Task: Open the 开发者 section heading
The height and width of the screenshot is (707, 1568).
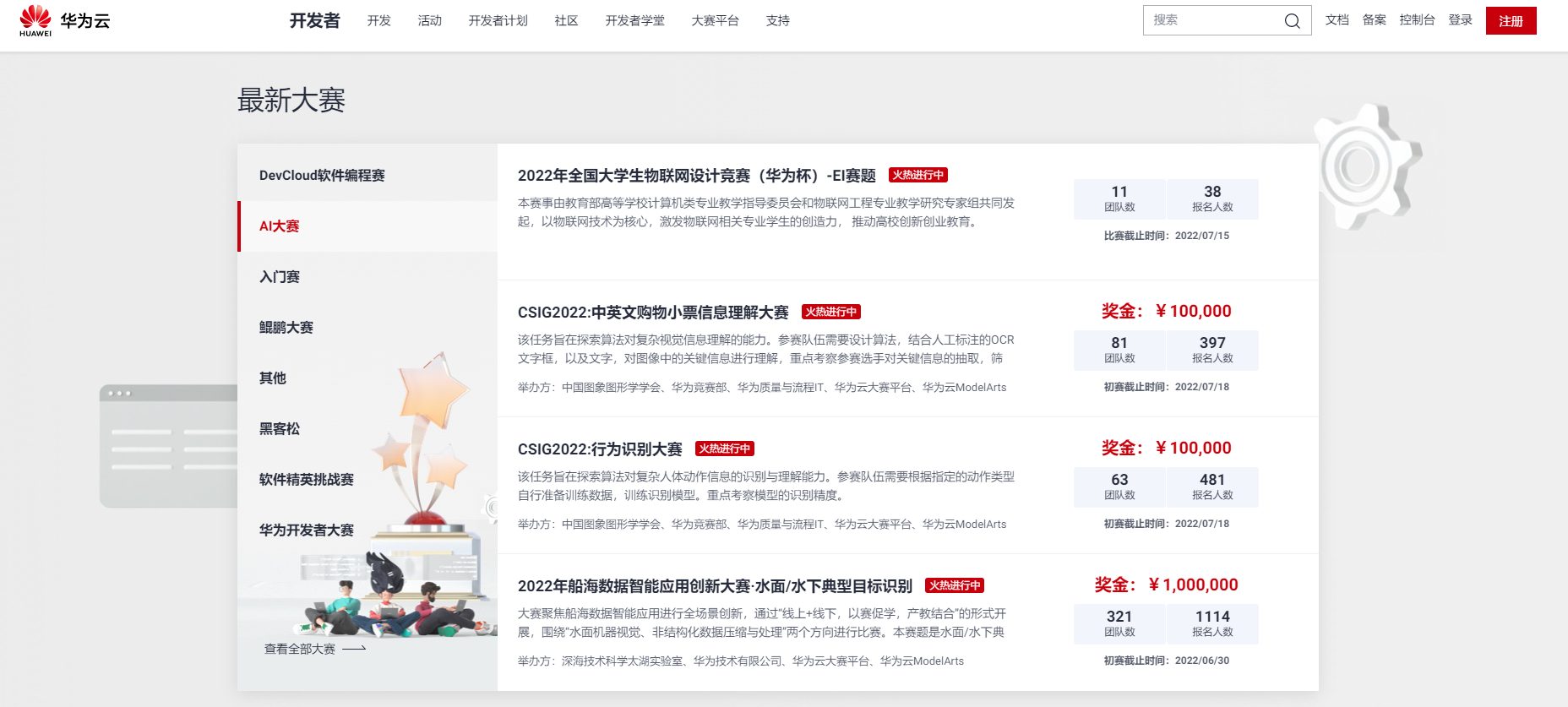Action: [x=314, y=20]
